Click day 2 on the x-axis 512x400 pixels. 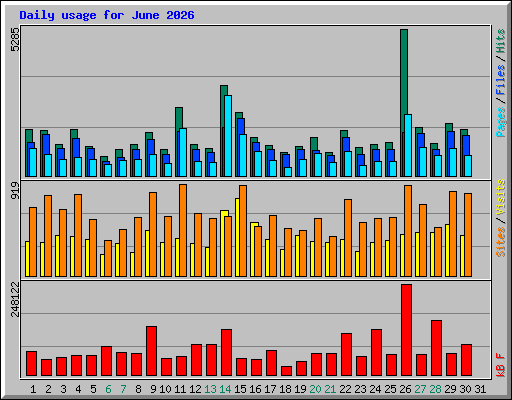click(48, 389)
